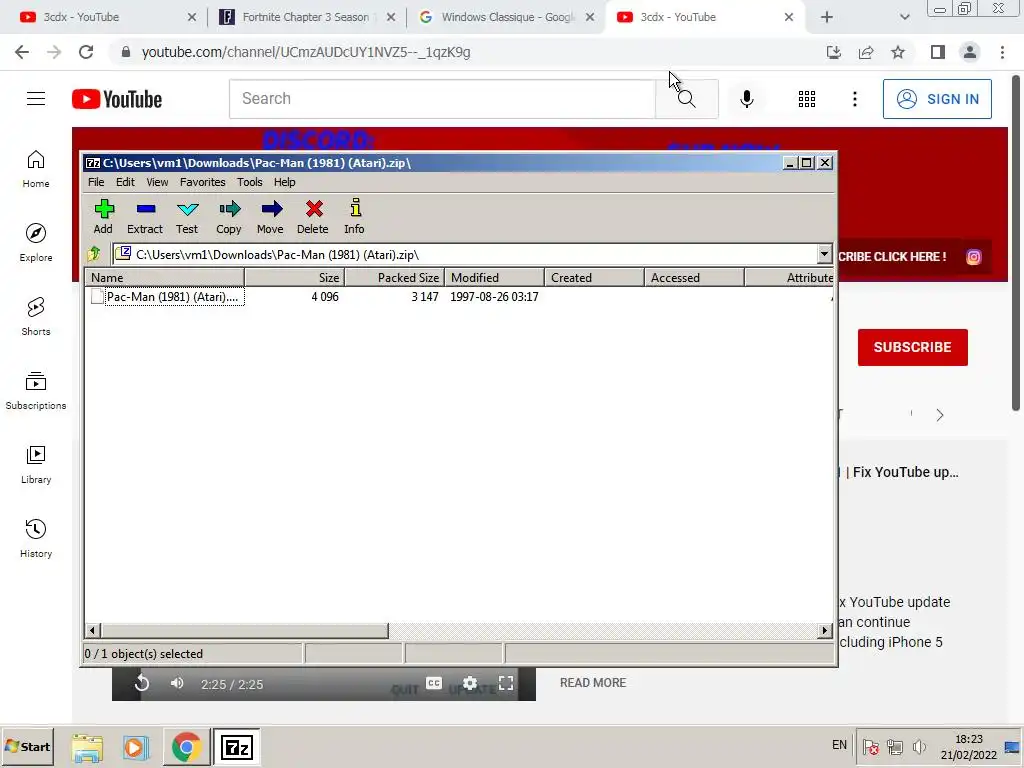Mute the video with speaker icon

tap(177, 683)
